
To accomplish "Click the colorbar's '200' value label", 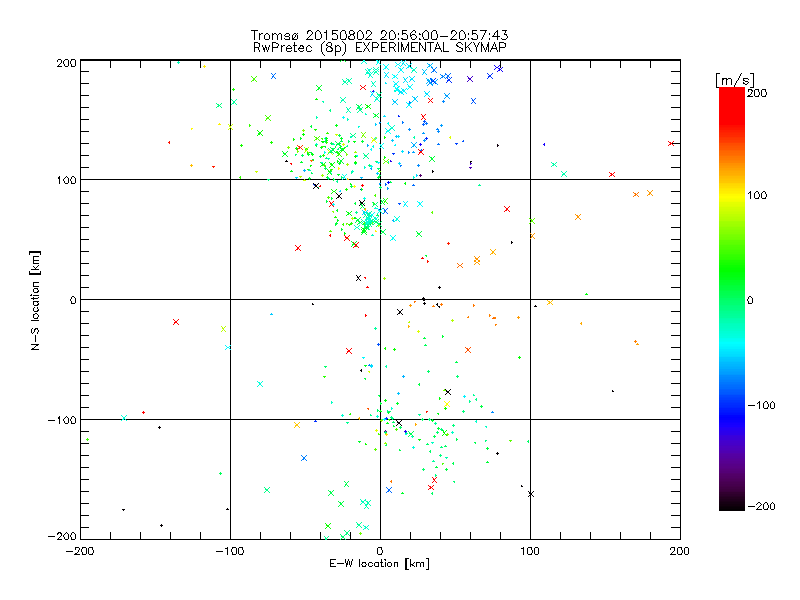I will coord(757,93).
